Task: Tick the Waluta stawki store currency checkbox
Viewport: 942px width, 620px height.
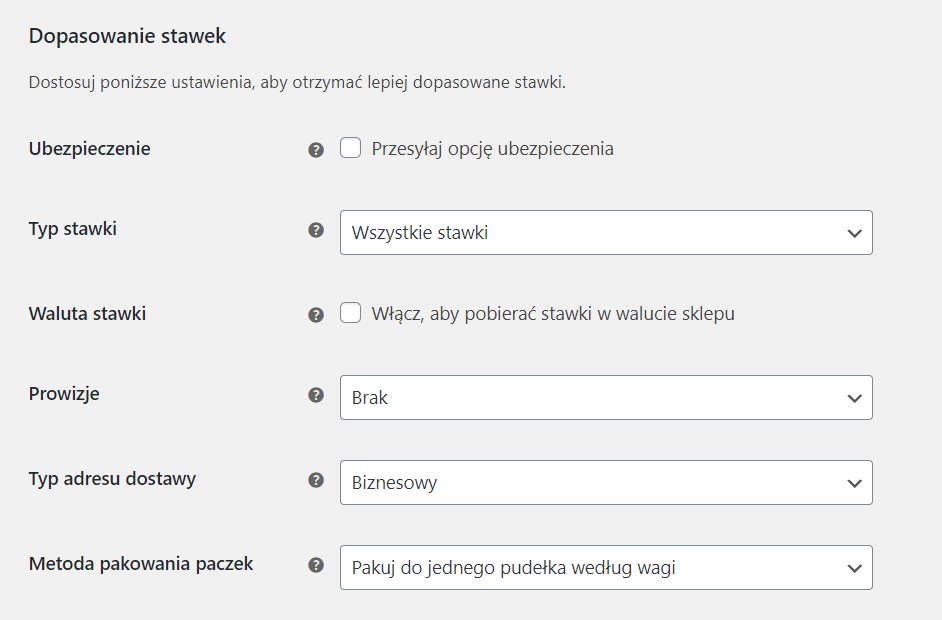Action: pos(350,313)
